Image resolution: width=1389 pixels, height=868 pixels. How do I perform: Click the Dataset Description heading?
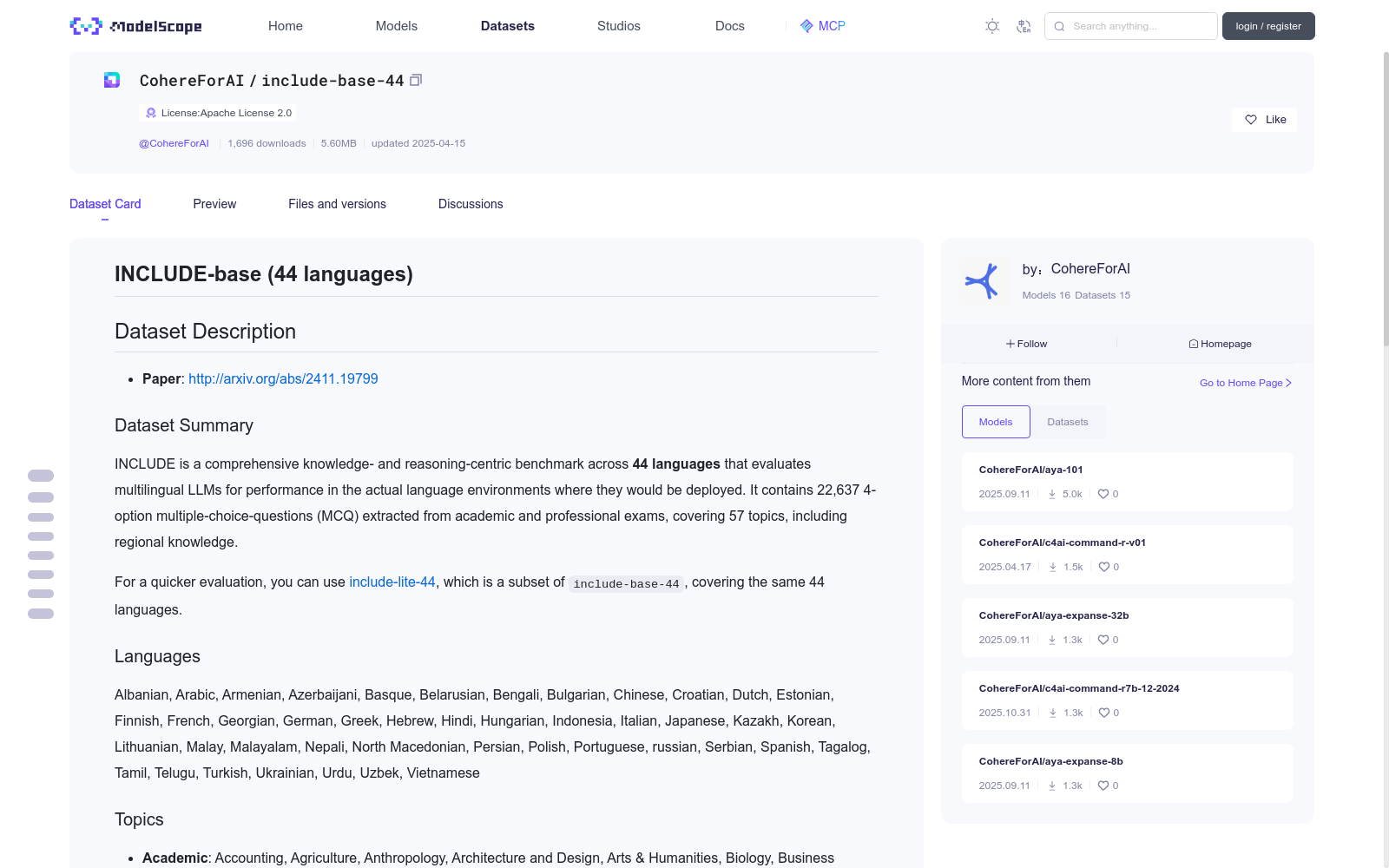pyautogui.click(x=205, y=332)
